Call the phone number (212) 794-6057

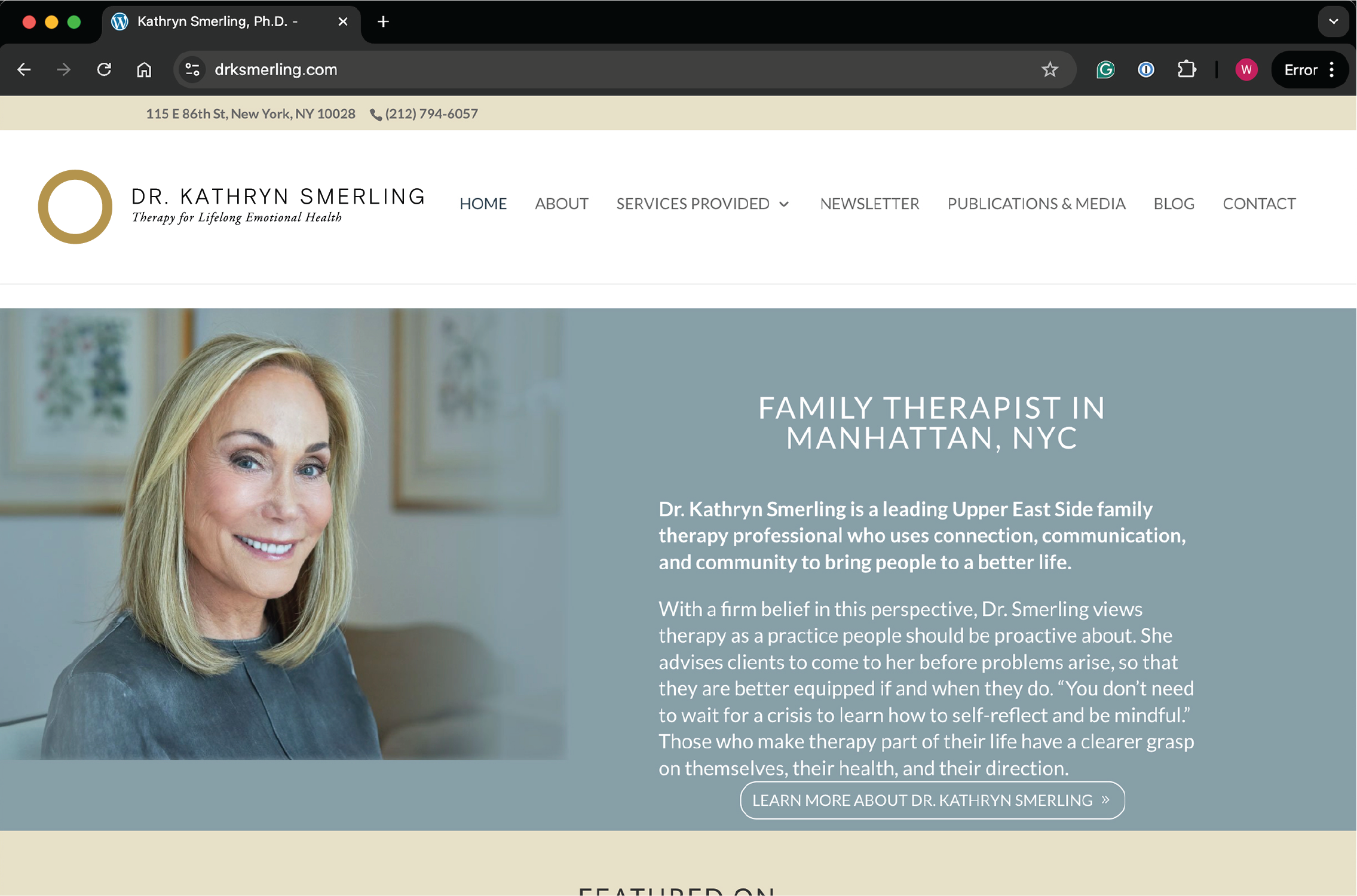point(424,113)
